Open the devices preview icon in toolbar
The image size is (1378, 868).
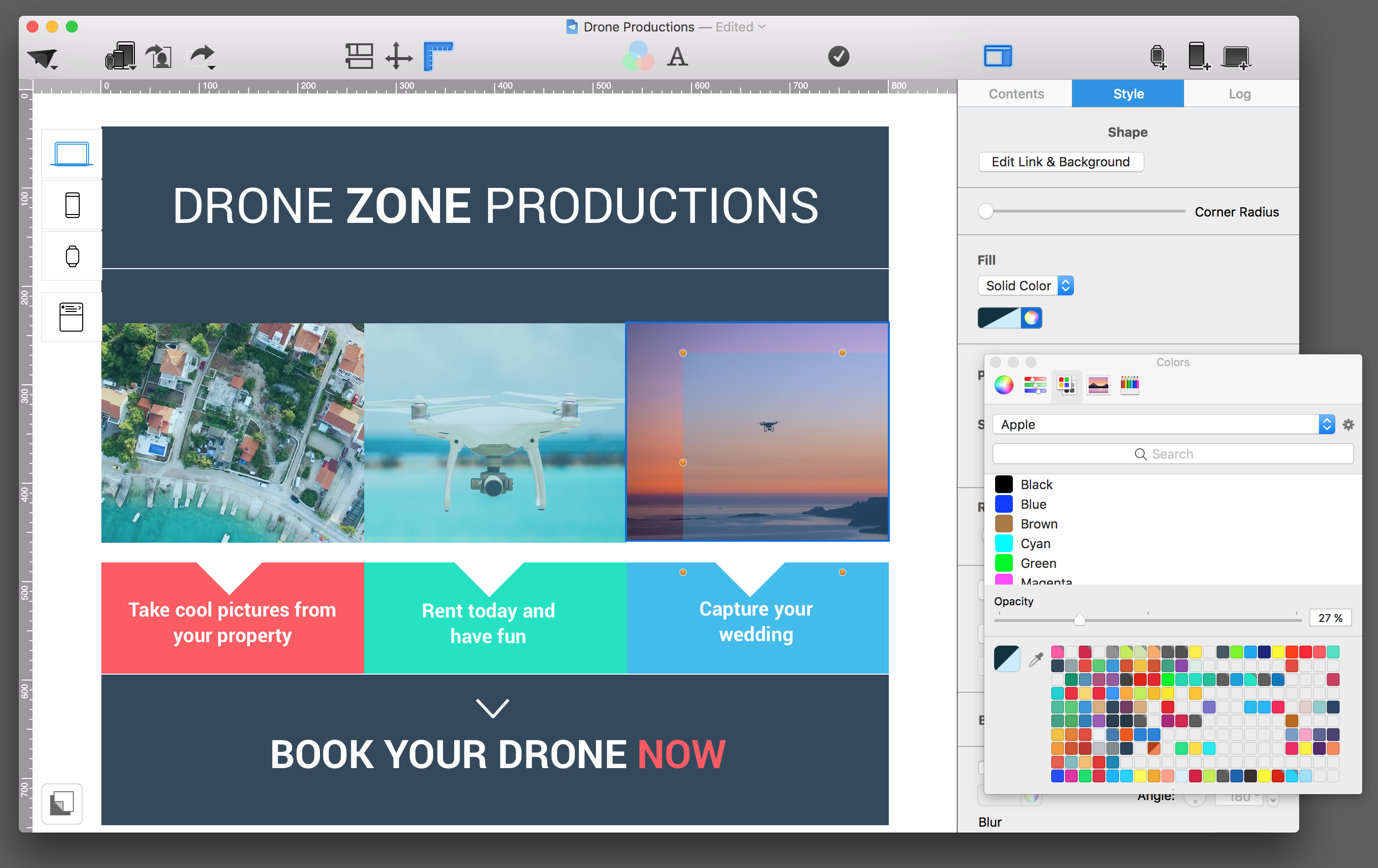click(121, 56)
